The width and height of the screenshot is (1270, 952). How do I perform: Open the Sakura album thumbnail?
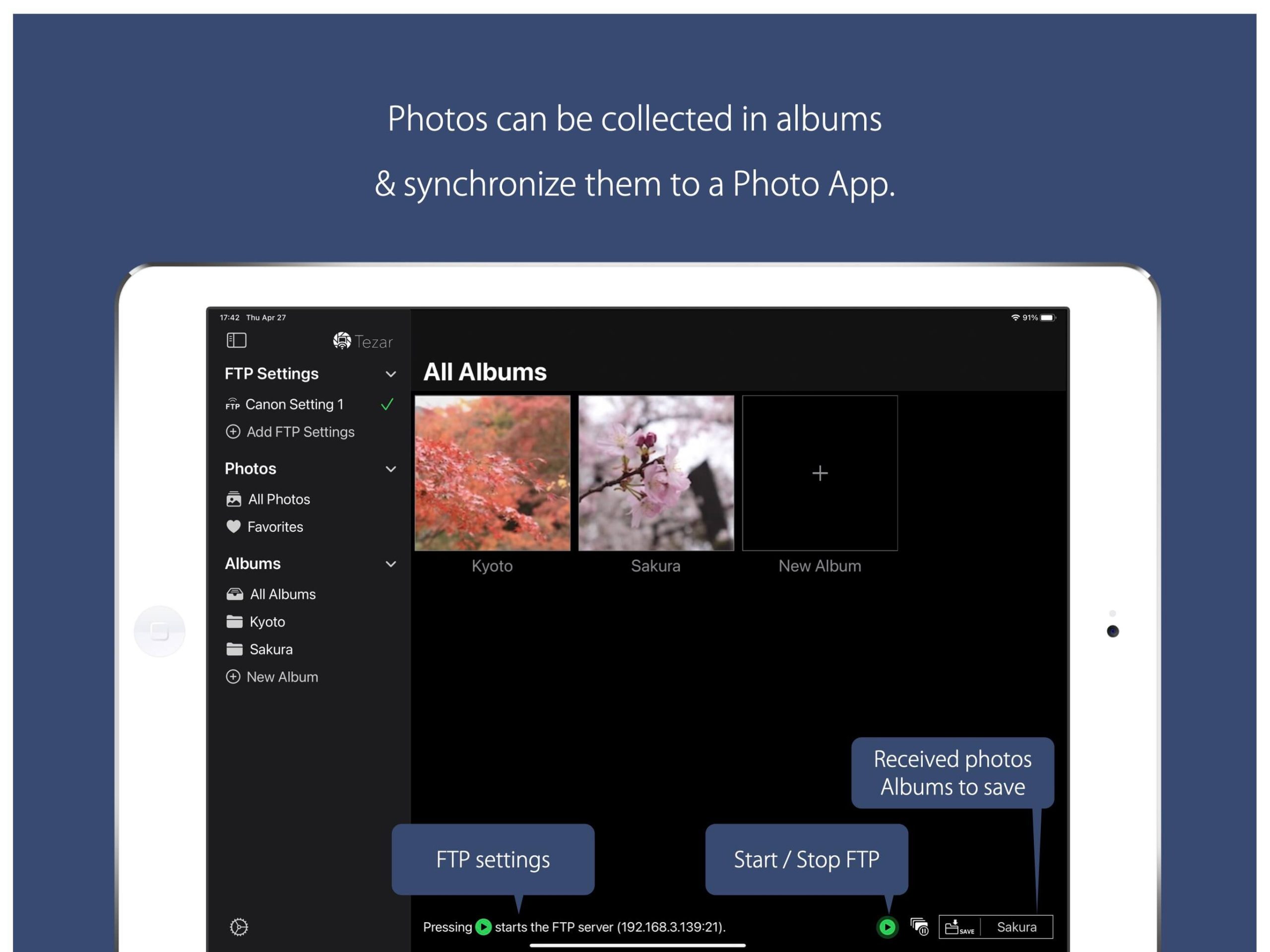(x=656, y=473)
